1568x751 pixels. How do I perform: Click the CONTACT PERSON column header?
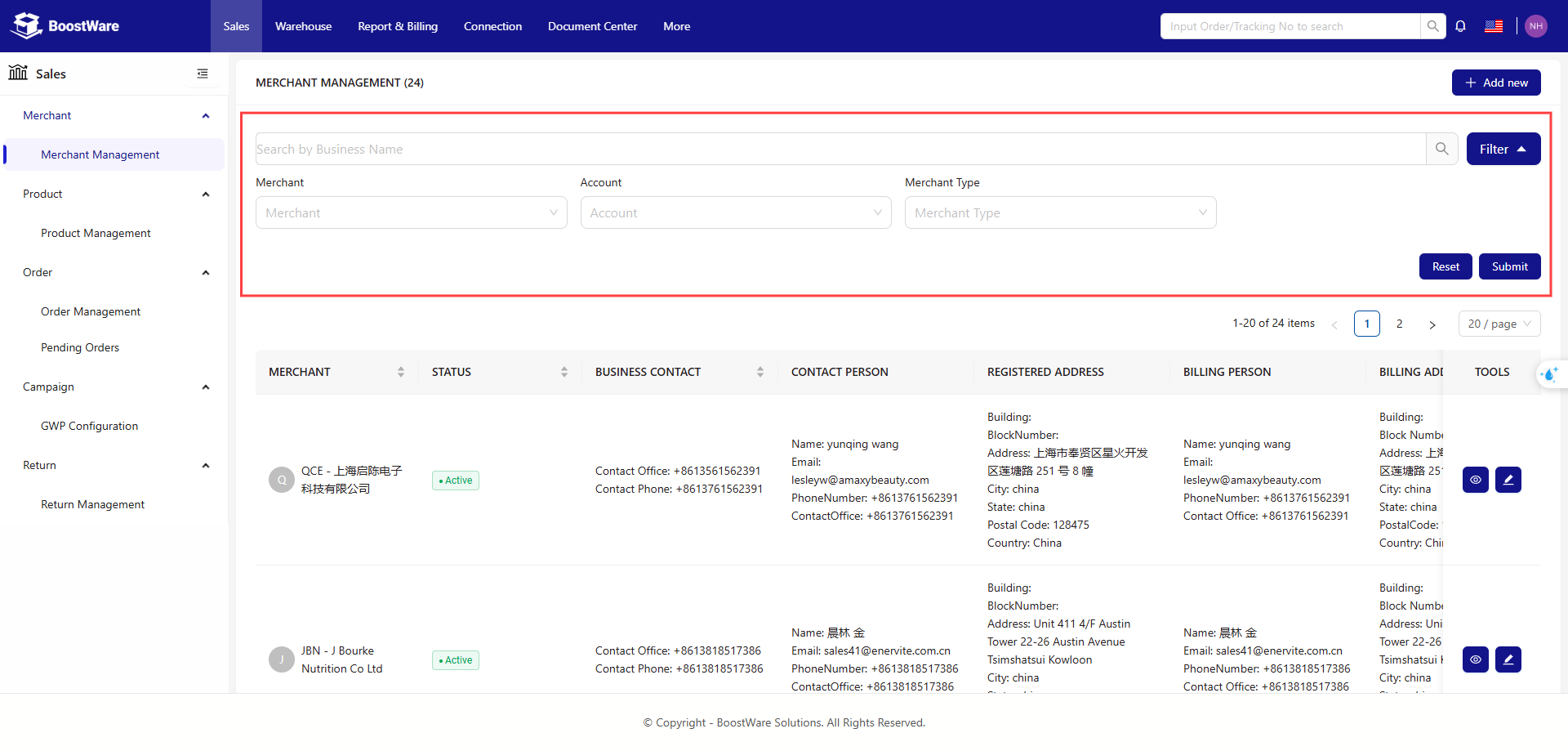(x=840, y=372)
